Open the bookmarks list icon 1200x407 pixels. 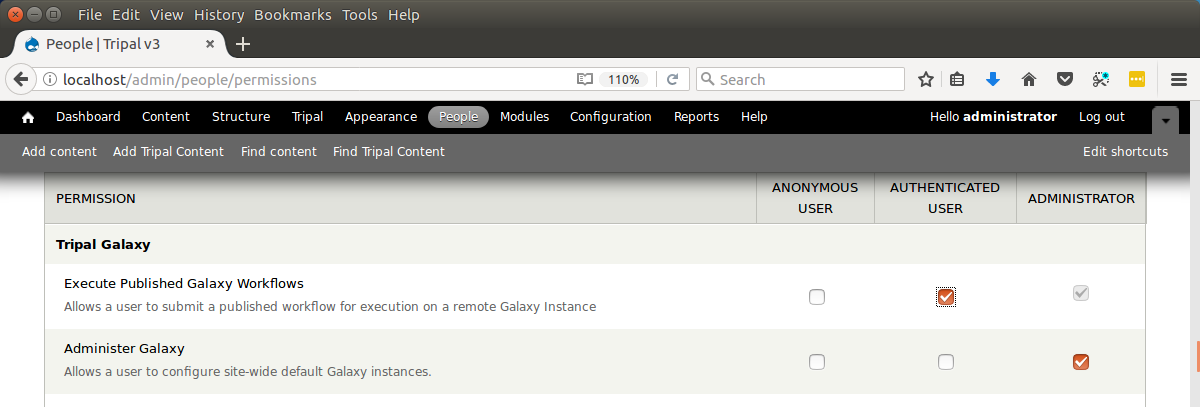[x=957, y=79]
